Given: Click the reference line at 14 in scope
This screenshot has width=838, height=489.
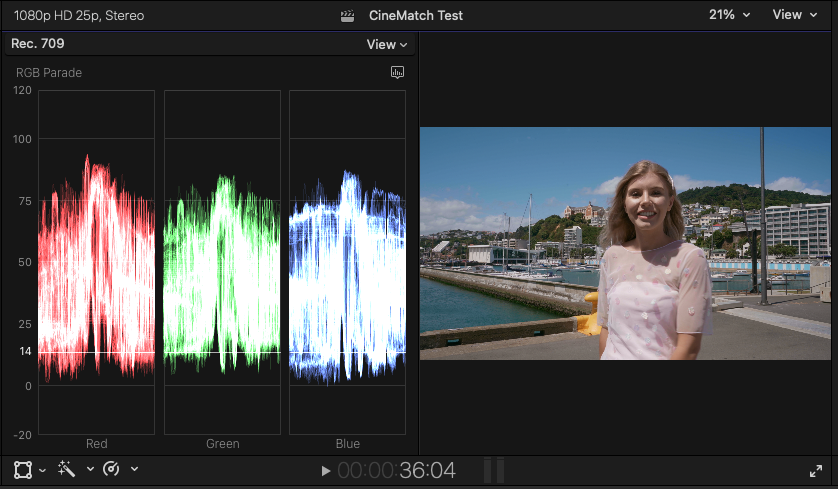Looking at the screenshot, I should click(x=220, y=353).
